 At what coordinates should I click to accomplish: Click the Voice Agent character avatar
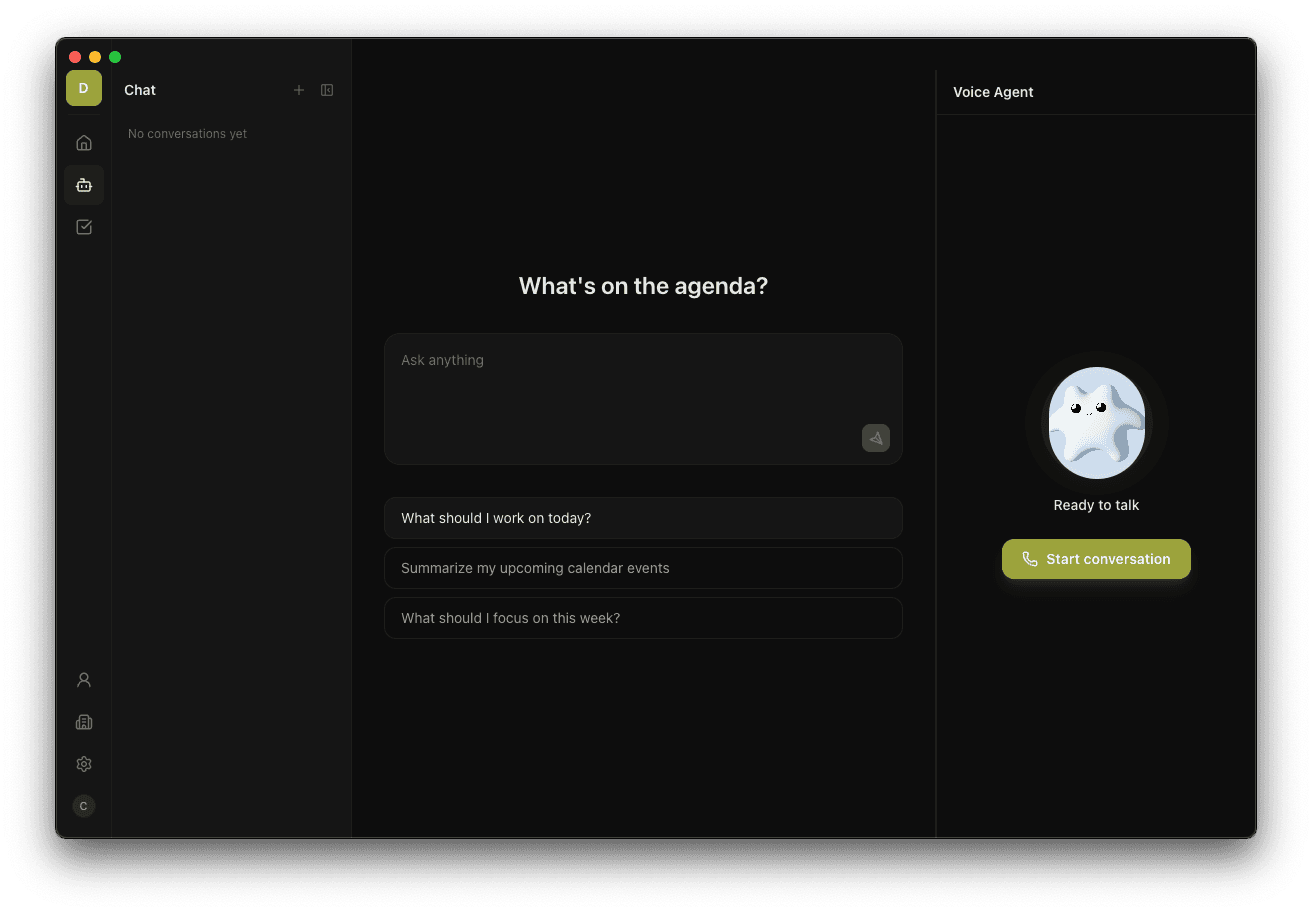[1096, 423]
